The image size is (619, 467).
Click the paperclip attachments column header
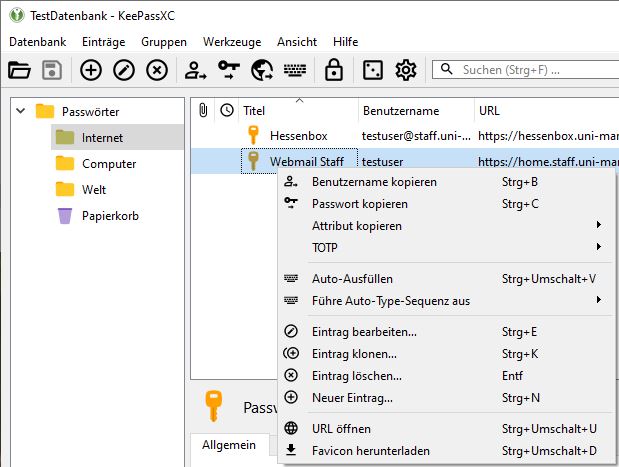(x=203, y=111)
